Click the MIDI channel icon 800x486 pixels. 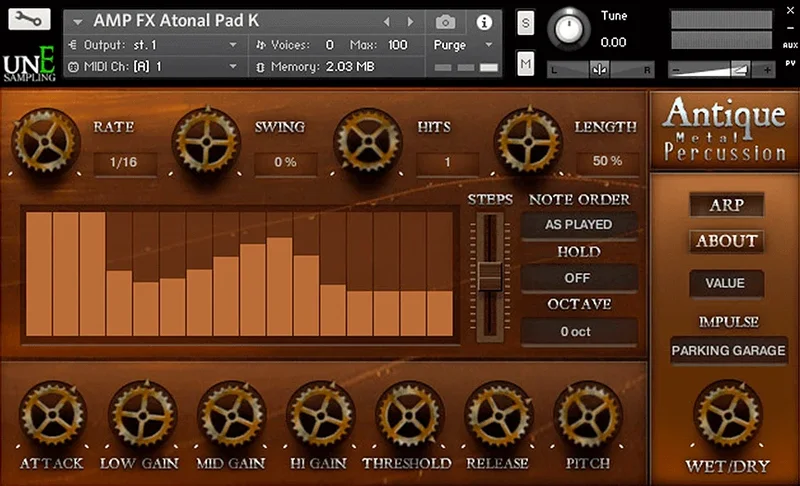[73, 67]
